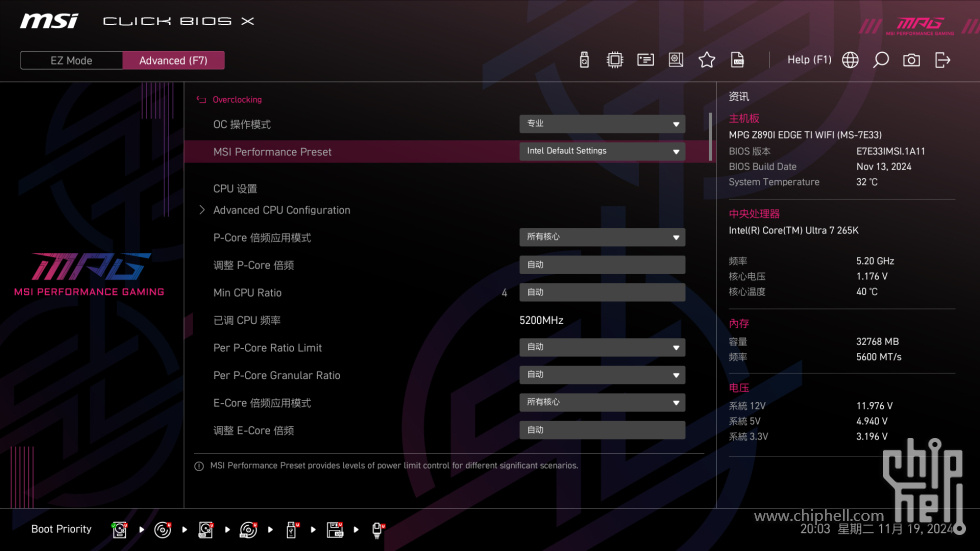Click the card icon after CPU chip

[x=645, y=60]
